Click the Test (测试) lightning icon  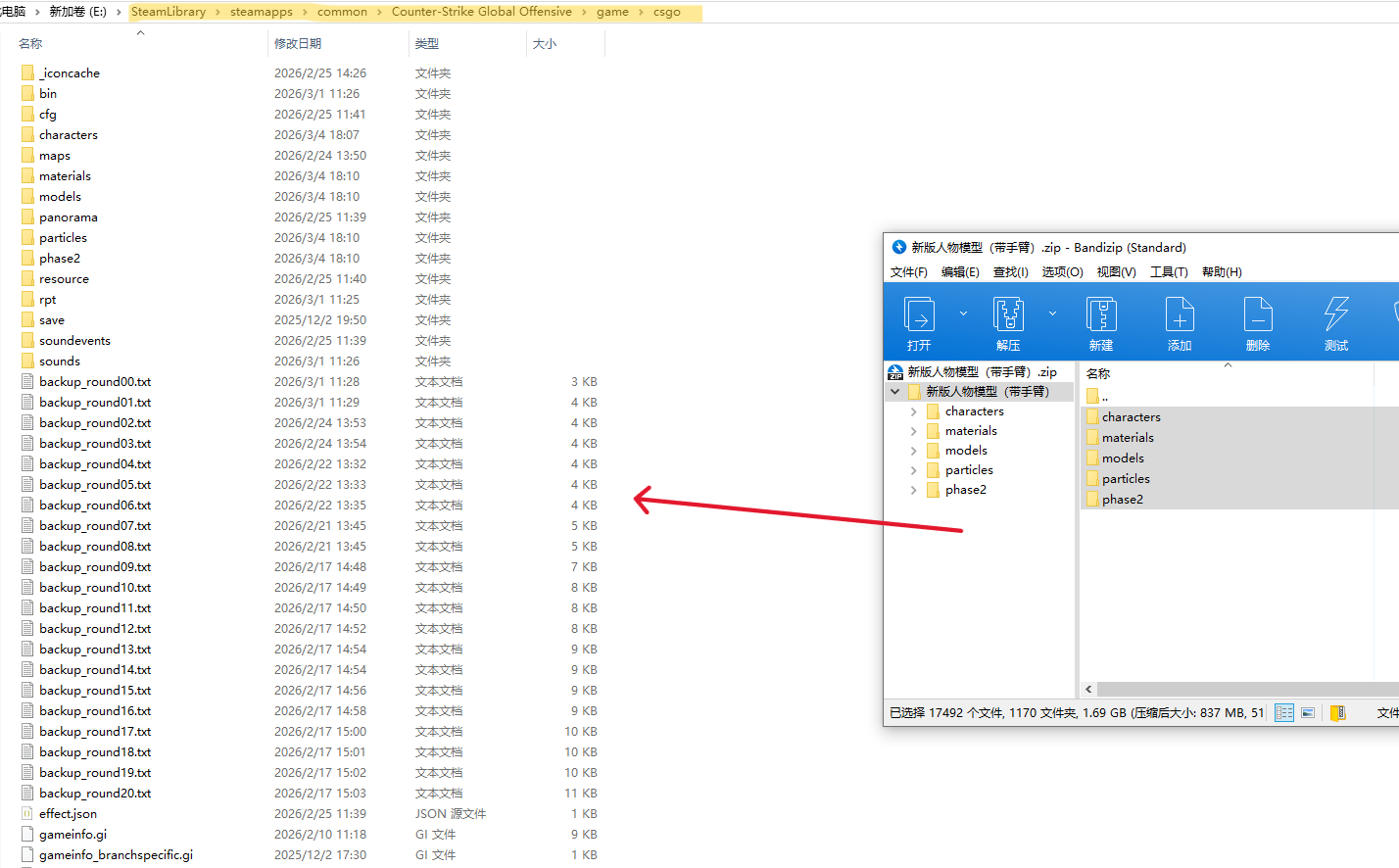point(1336,315)
